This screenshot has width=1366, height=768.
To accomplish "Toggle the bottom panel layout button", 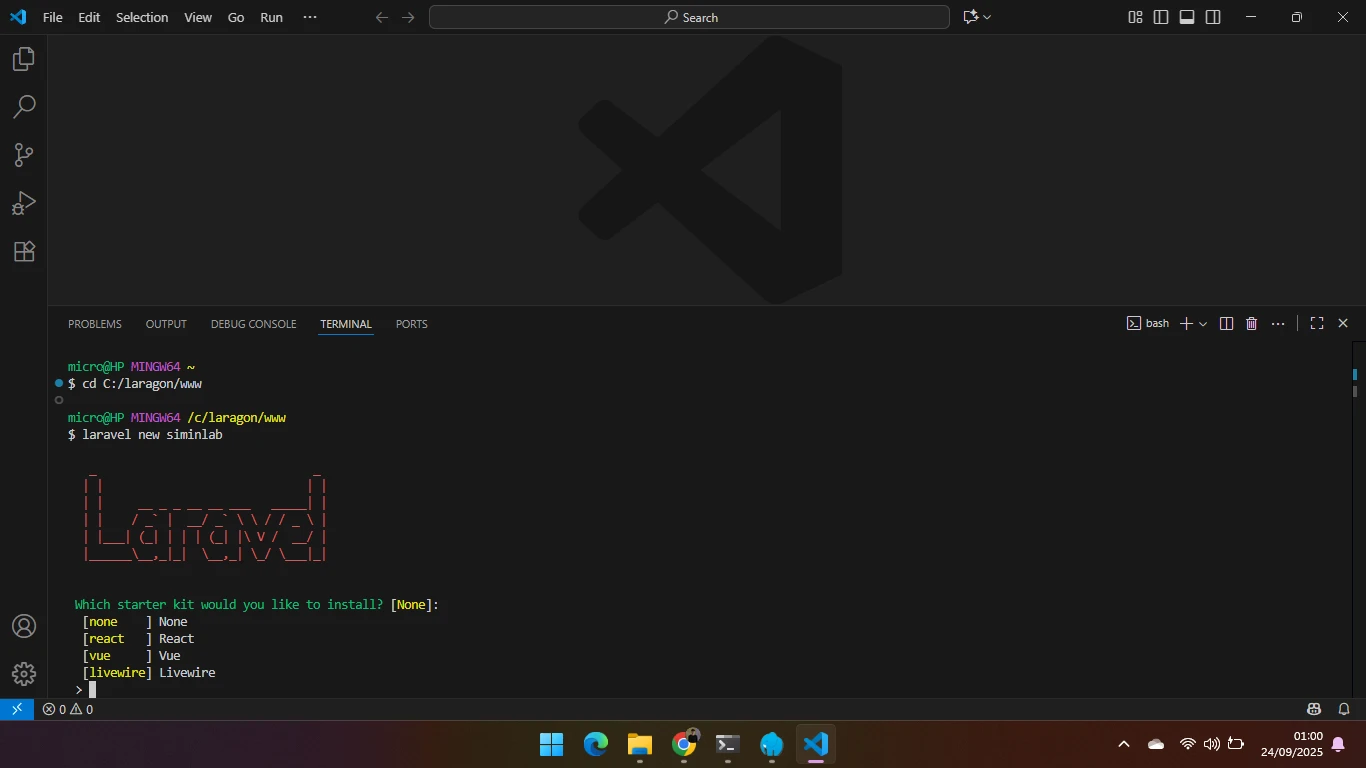I will (x=1187, y=17).
